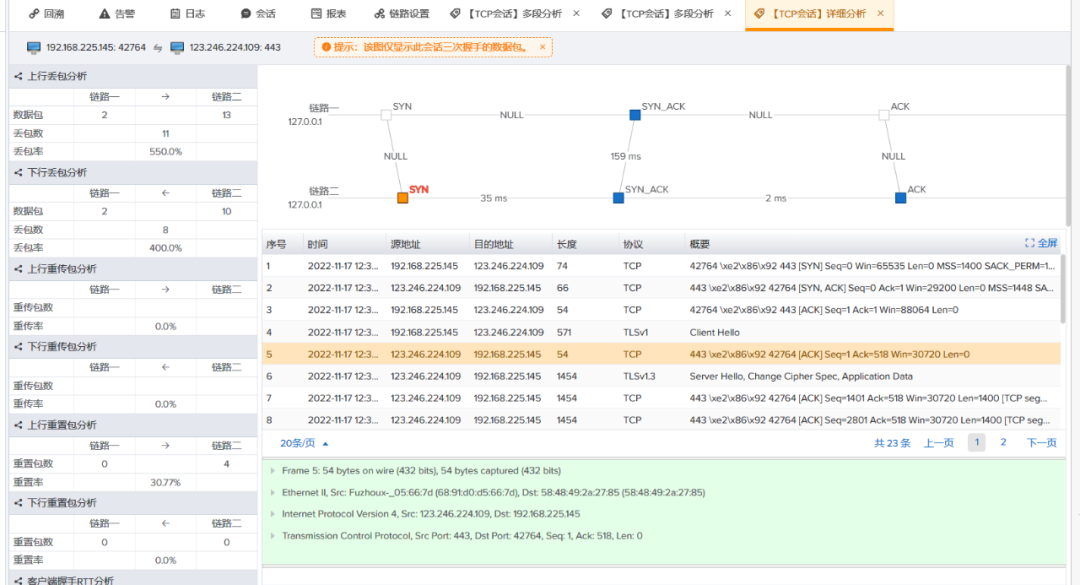Go to 下一页 next page
Screen dimensions: 1080x585
click(x=1041, y=443)
